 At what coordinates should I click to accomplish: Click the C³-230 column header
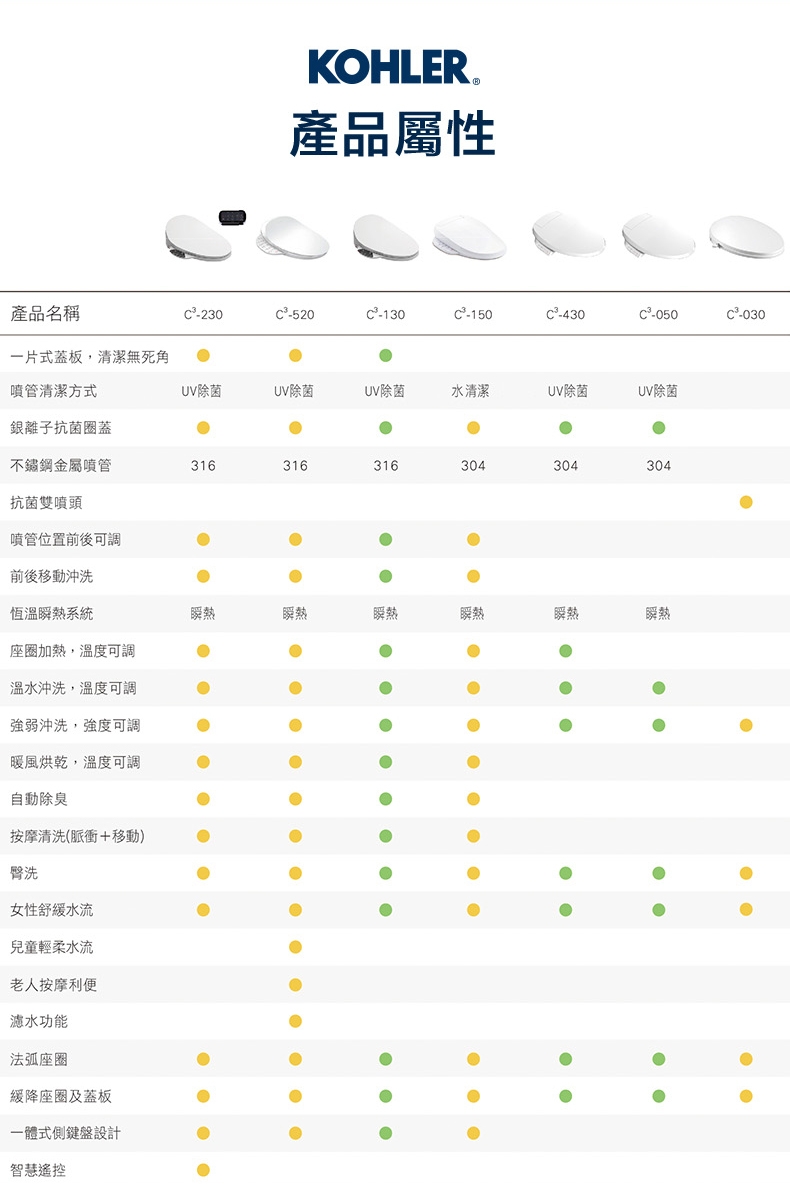203,314
